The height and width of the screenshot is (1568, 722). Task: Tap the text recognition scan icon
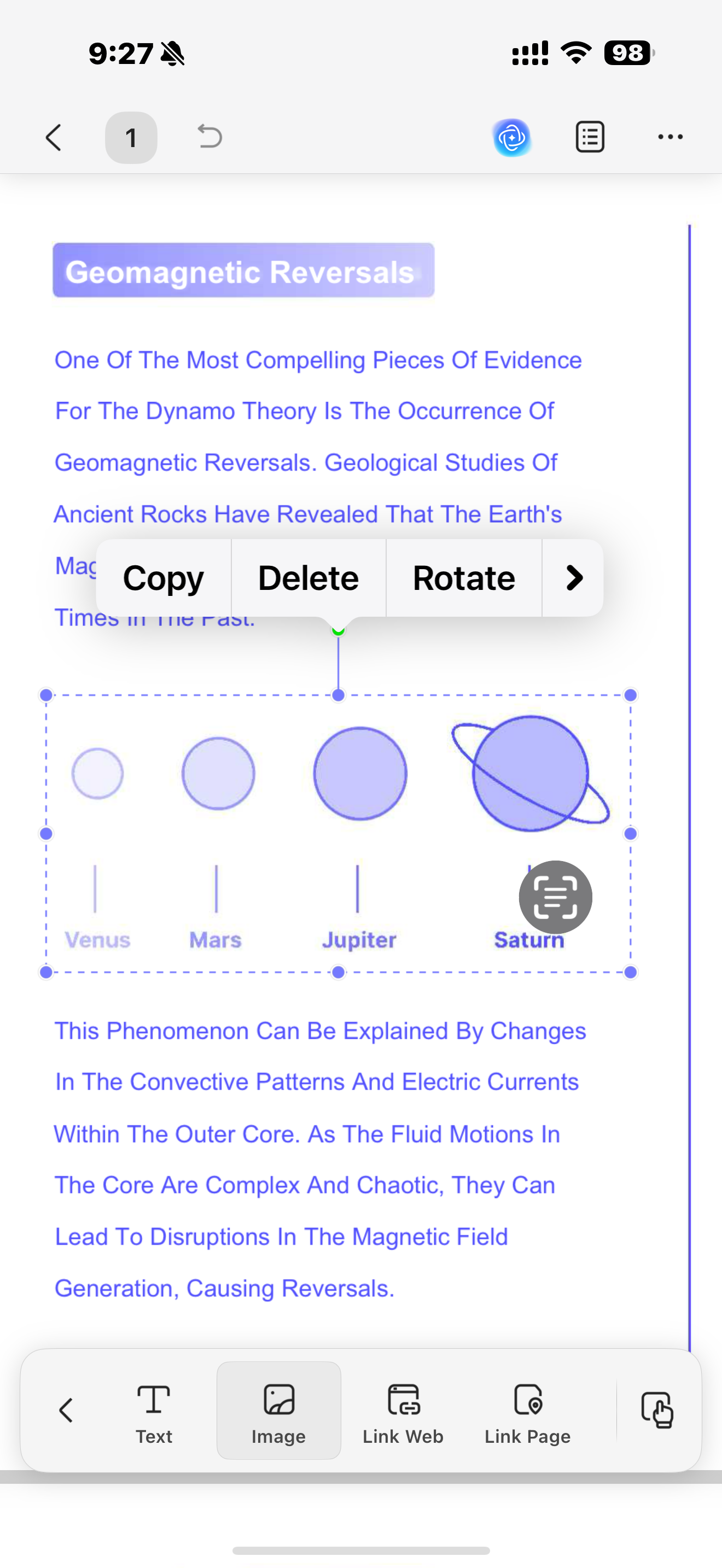click(555, 897)
